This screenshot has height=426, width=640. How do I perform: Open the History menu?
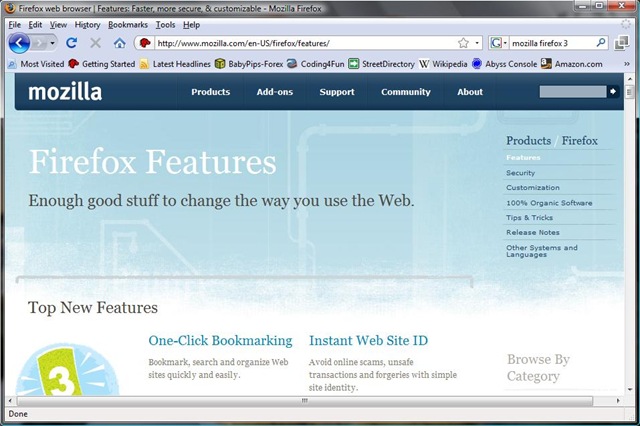(x=87, y=25)
